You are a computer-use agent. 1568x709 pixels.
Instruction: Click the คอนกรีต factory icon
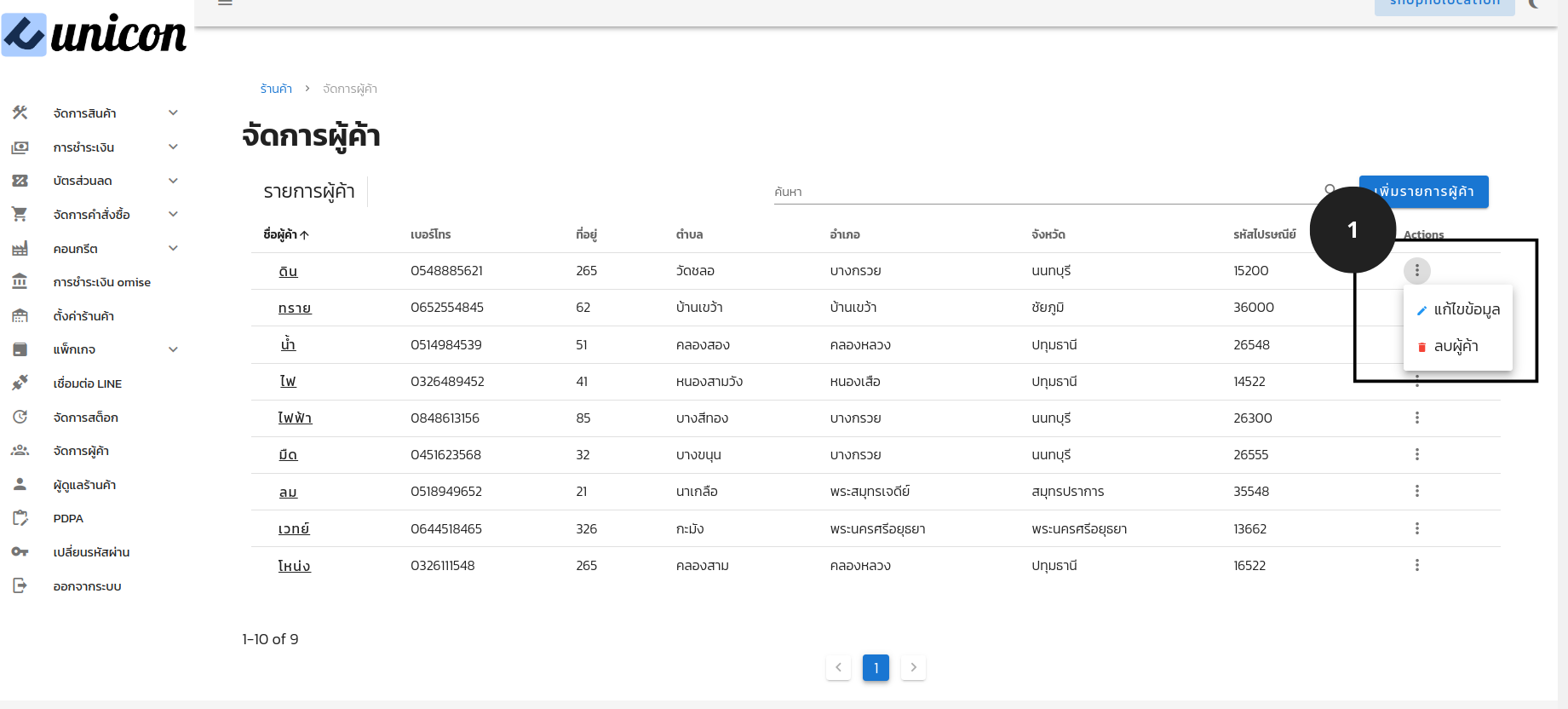point(20,248)
